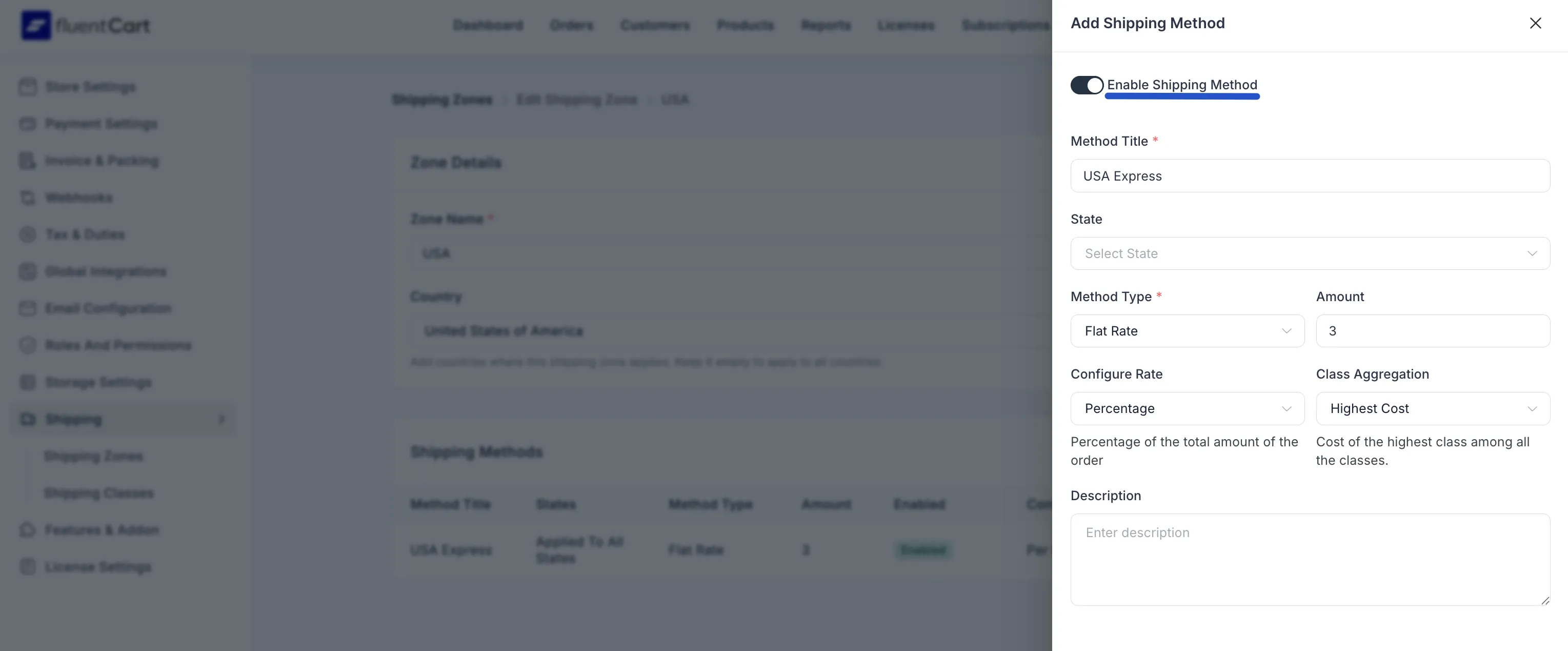Viewport: 1568px width, 651px height.
Task: Change Method Type from Flat Rate
Action: coord(1187,331)
